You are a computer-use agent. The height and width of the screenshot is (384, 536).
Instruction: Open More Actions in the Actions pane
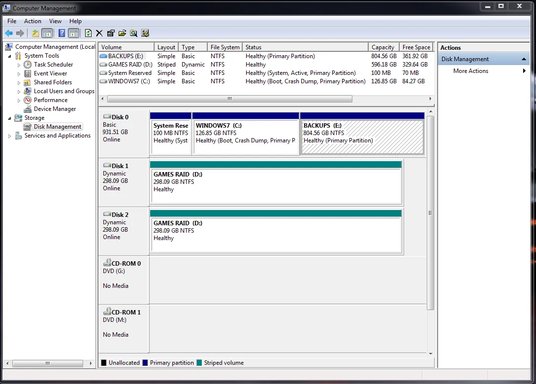coord(470,71)
